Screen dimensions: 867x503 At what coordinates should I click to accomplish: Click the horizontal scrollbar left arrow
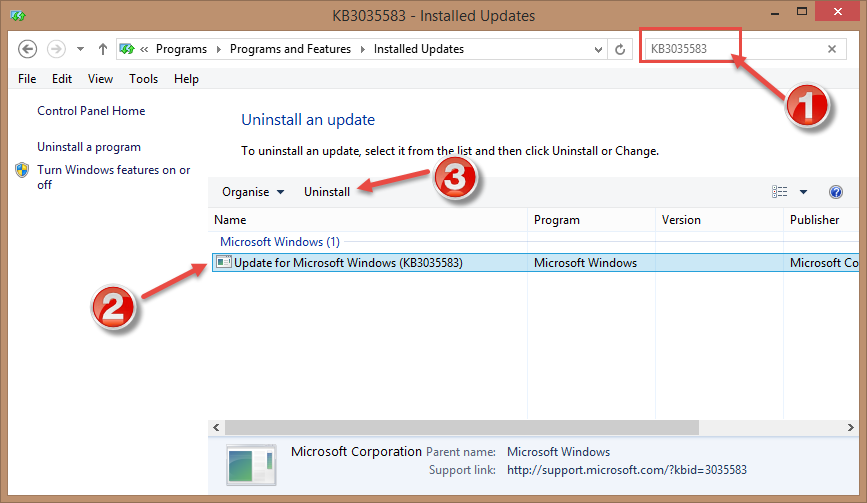tap(216, 427)
